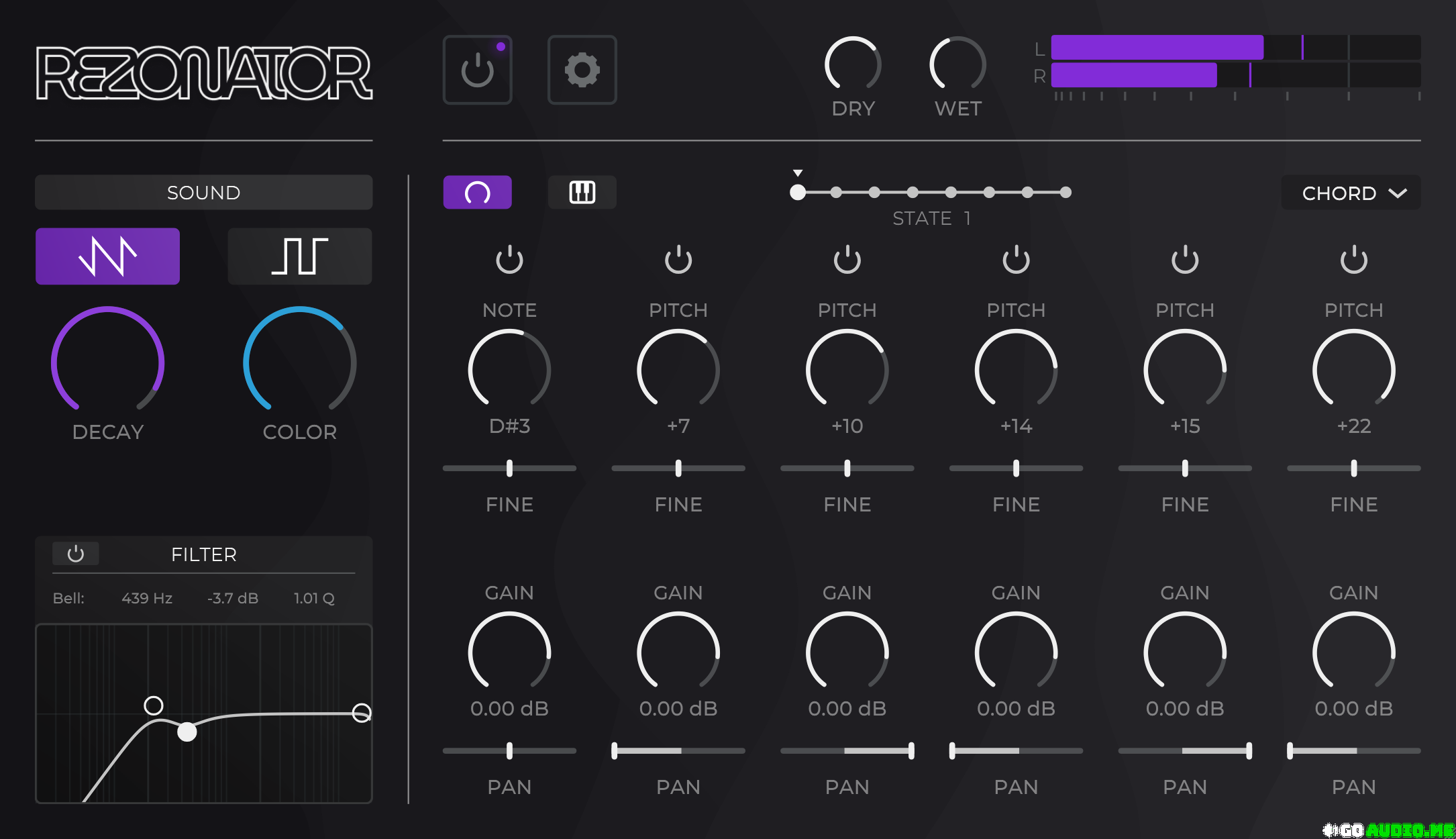Click the L channel level meter

click(x=1236, y=48)
